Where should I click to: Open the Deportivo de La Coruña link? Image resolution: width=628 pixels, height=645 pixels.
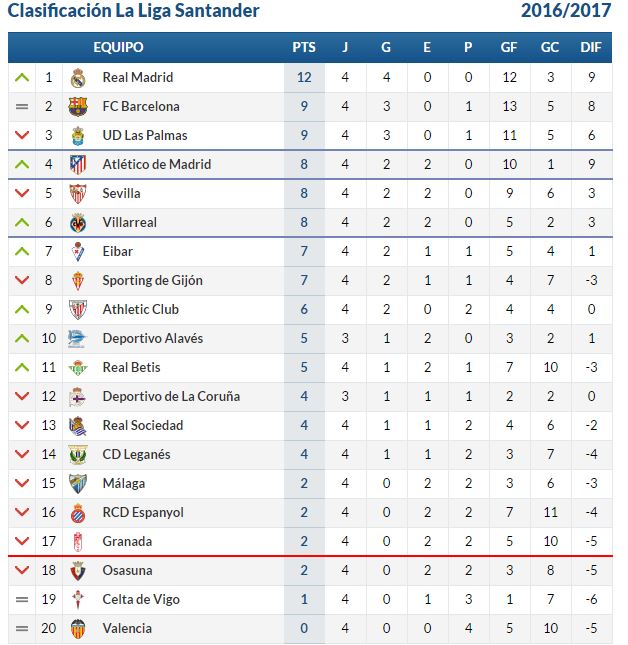171,397
